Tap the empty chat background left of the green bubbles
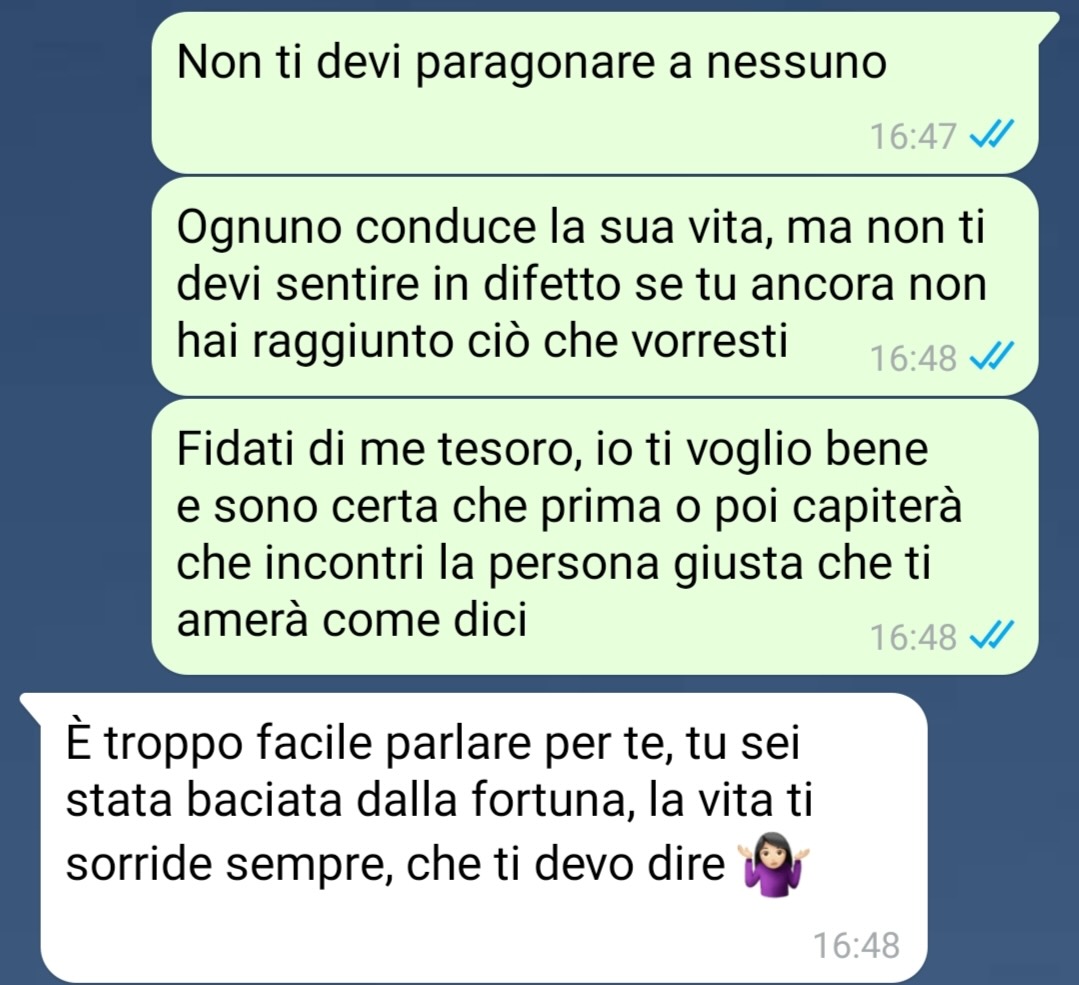The width and height of the screenshot is (1079, 985). point(76,344)
